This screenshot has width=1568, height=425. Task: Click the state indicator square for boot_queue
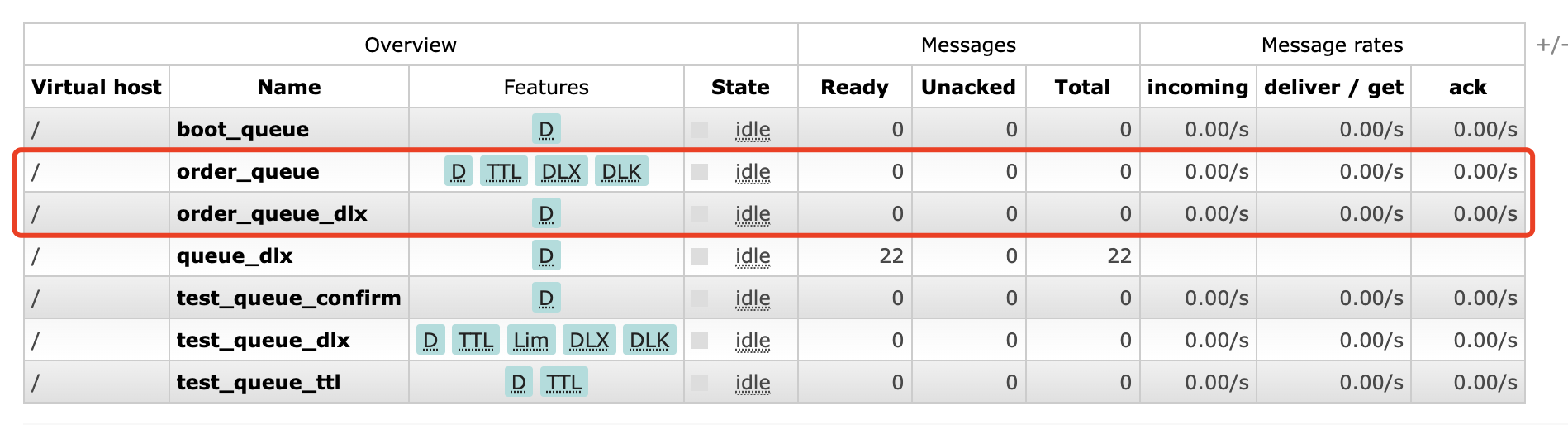pyautogui.click(x=700, y=130)
